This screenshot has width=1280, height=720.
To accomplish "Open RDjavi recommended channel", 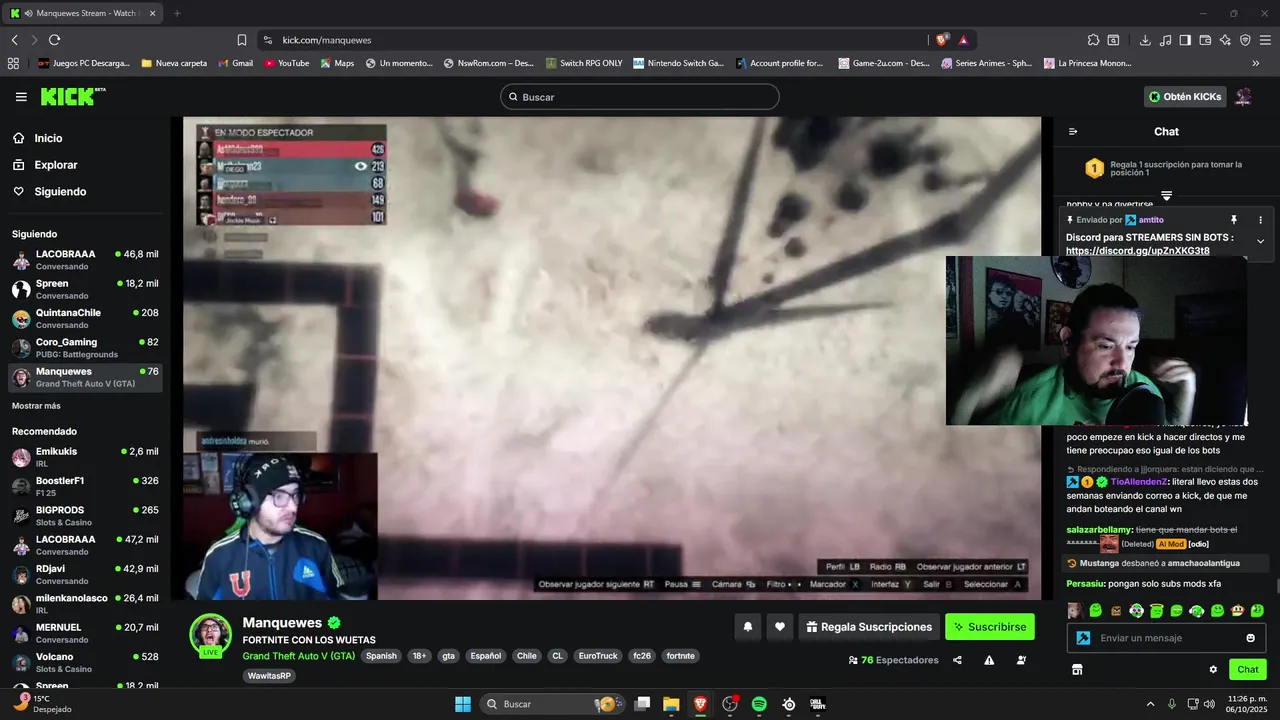I will [x=85, y=574].
